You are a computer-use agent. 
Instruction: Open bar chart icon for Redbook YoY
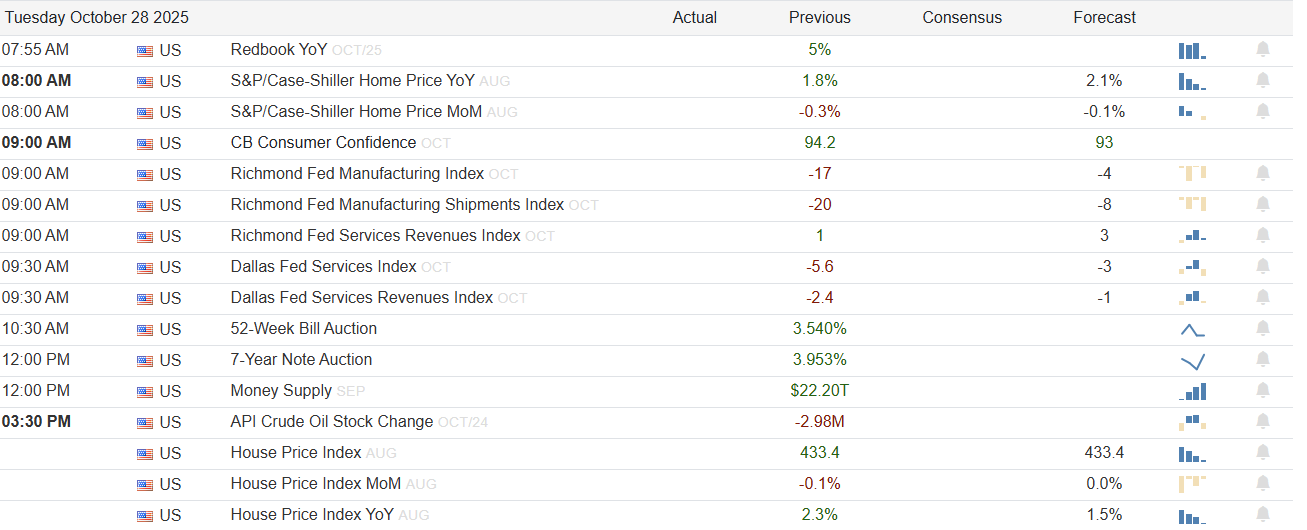(x=1192, y=51)
